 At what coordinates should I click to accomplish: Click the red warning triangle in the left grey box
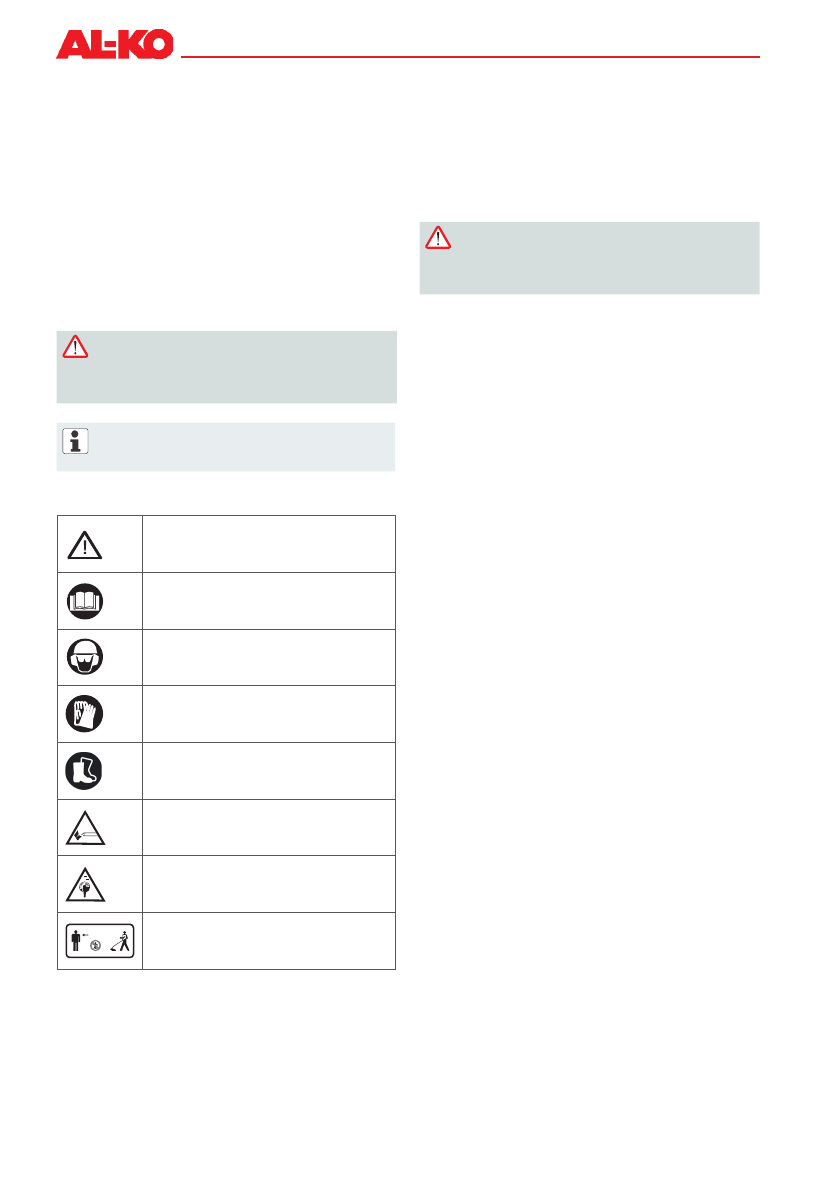(75, 347)
